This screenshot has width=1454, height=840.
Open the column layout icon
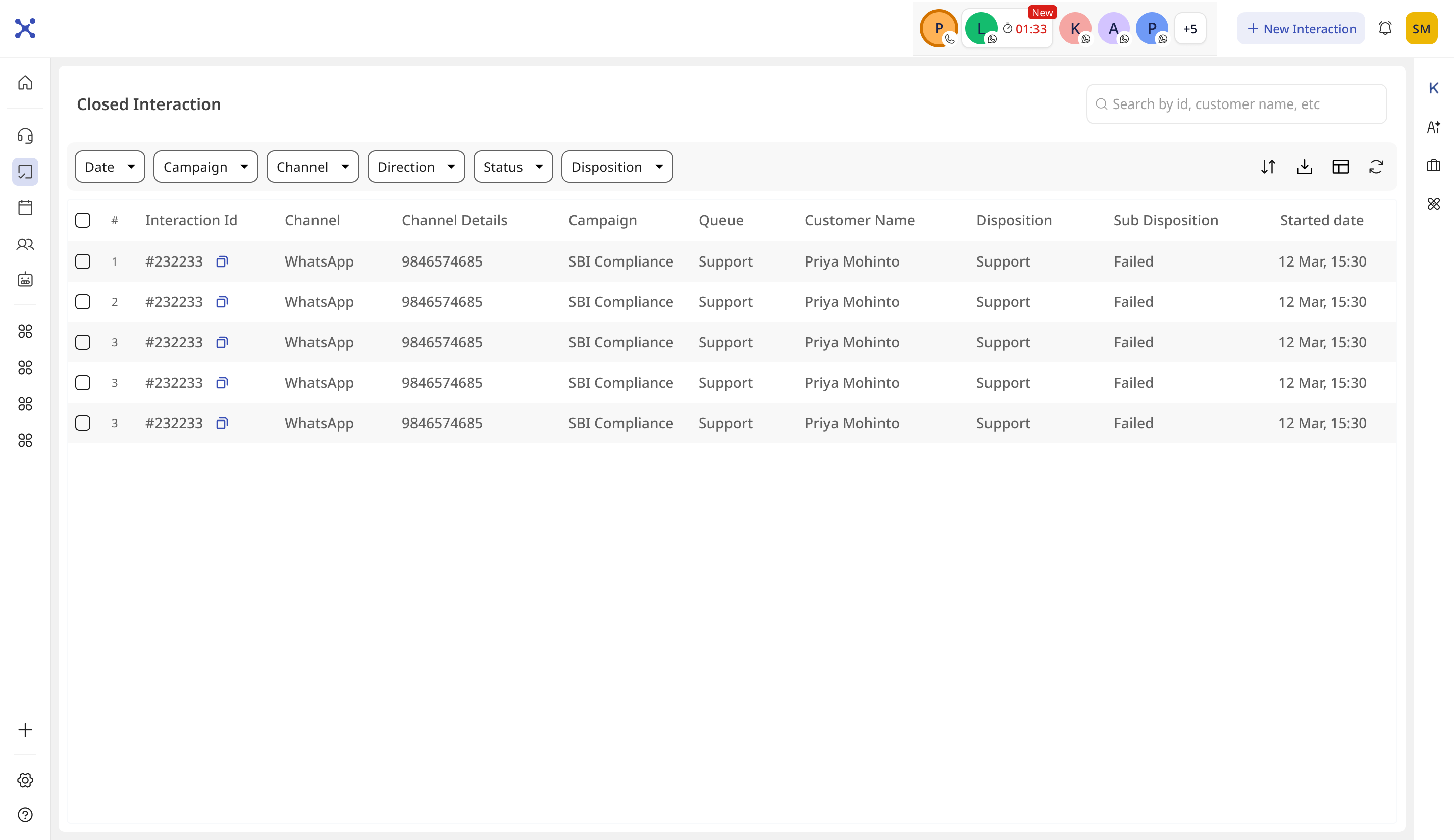tap(1340, 167)
